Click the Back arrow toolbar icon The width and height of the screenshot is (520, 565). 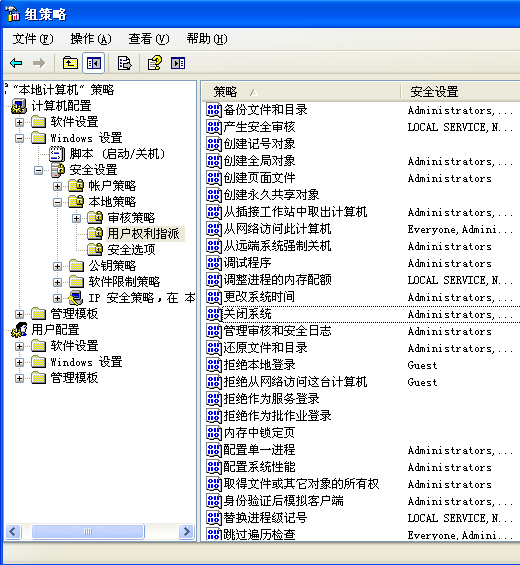point(16,63)
